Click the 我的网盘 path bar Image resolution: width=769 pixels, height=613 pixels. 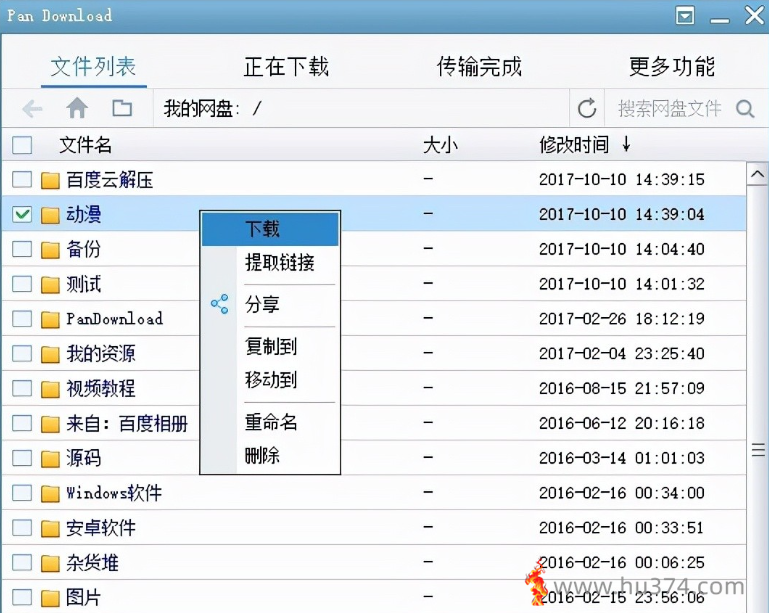(x=361, y=108)
